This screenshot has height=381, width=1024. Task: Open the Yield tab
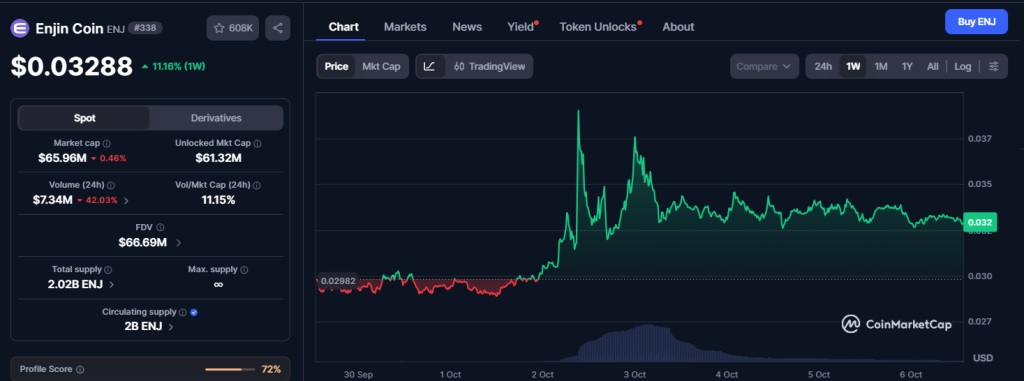pos(522,27)
